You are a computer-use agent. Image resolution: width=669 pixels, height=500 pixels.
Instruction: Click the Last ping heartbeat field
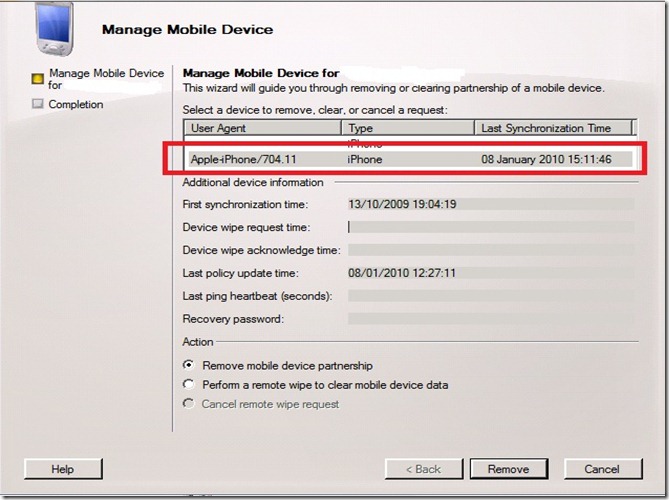click(491, 296)
